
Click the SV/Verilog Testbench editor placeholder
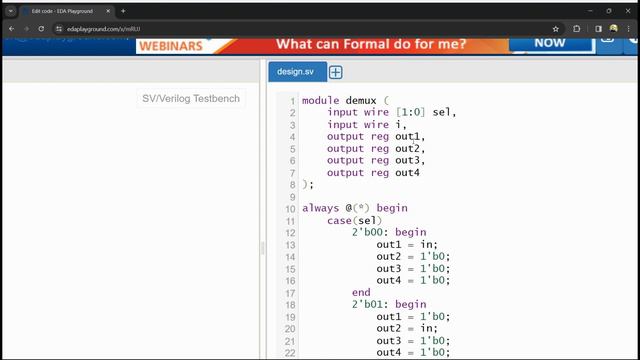point(191,98)
